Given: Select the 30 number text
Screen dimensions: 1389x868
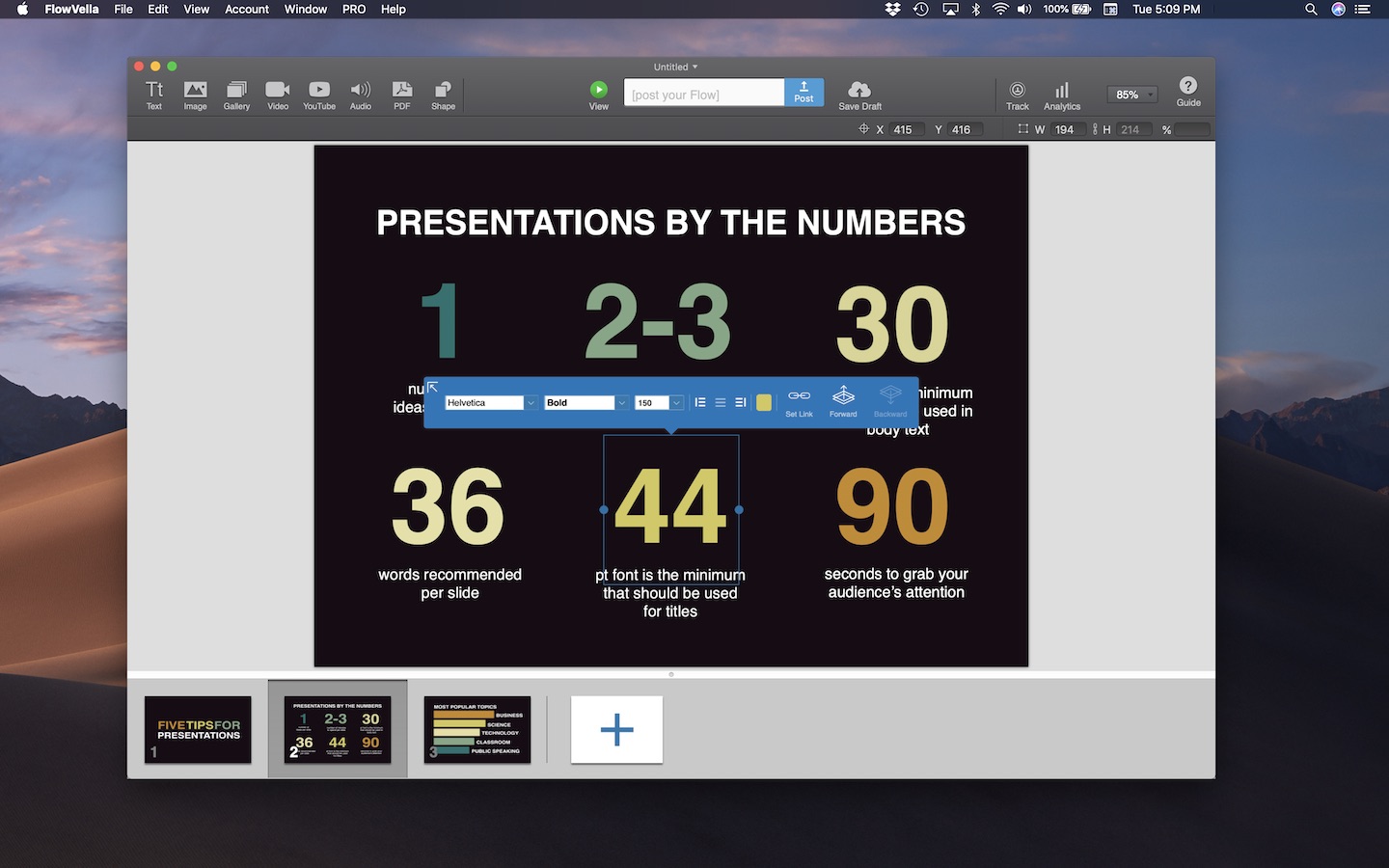Looking at the screenshot, I should pyautogui.click(x=892, y=323).
